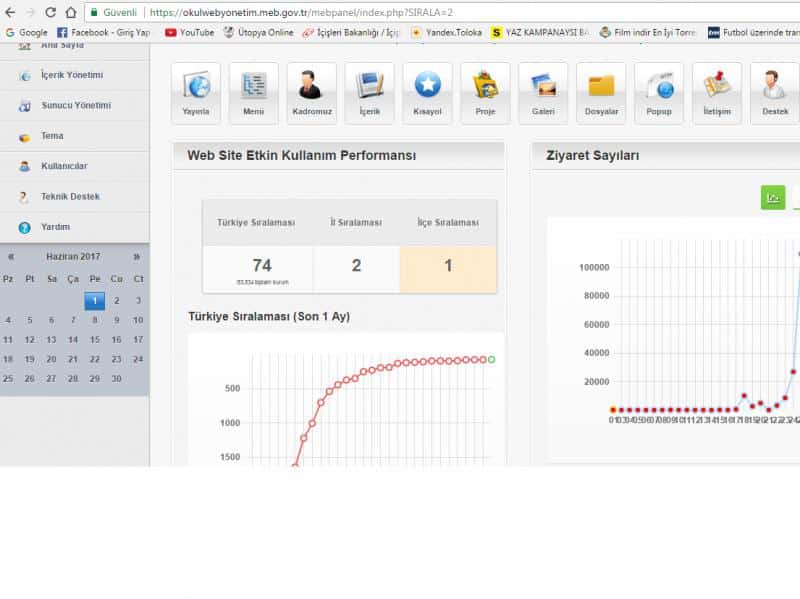Open the Dosyalar folder icon
Screen dimensions: 800x599
601,92
